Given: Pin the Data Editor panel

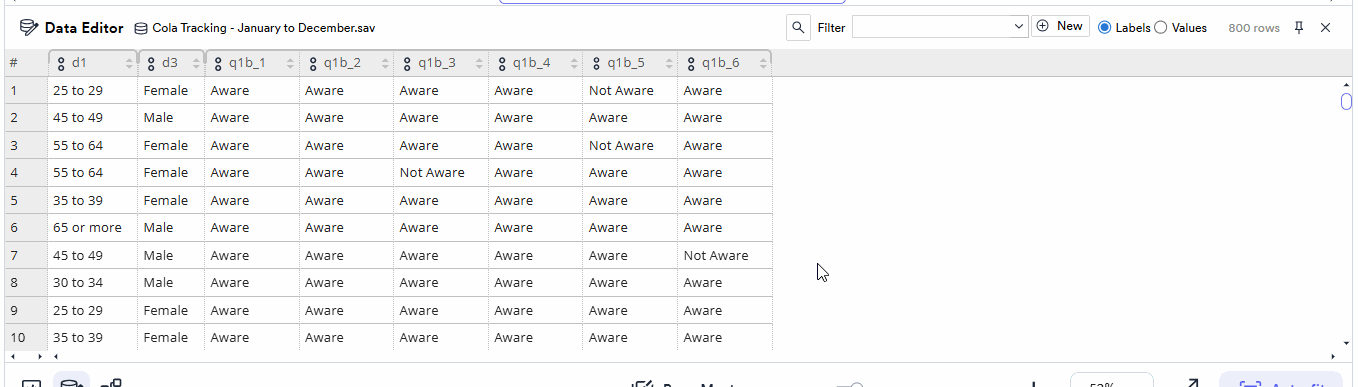Looking at the screenshot, I should pyautogui.click(x=1299, y=28).
